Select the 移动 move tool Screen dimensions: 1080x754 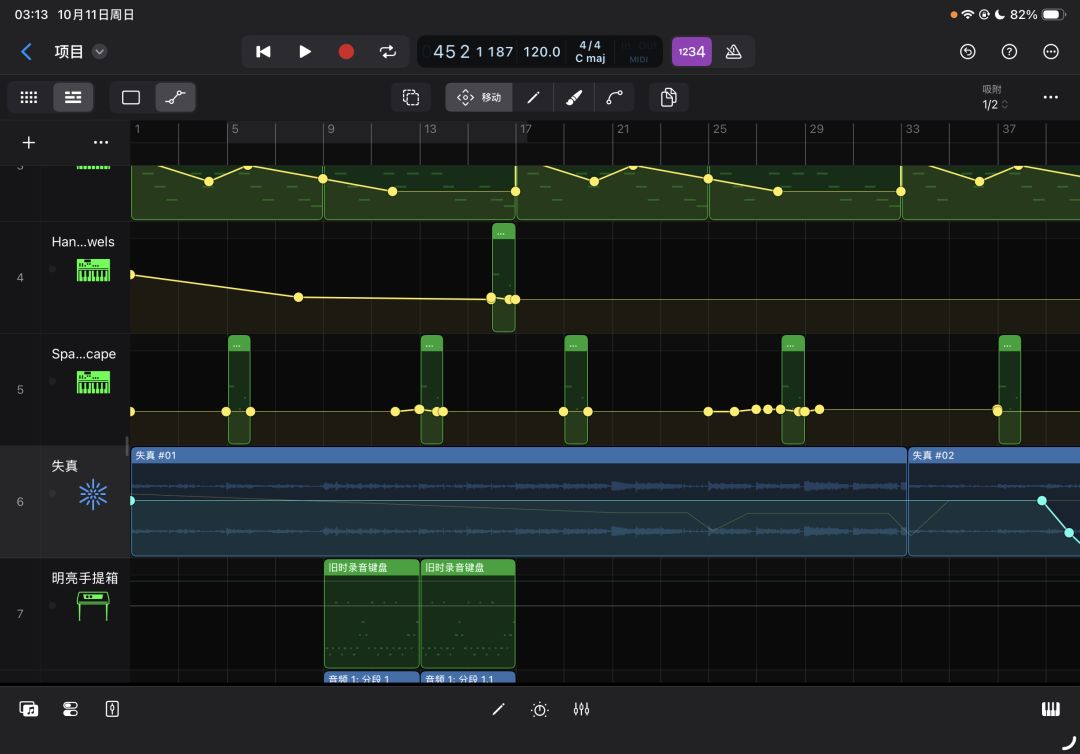(479, 97)
